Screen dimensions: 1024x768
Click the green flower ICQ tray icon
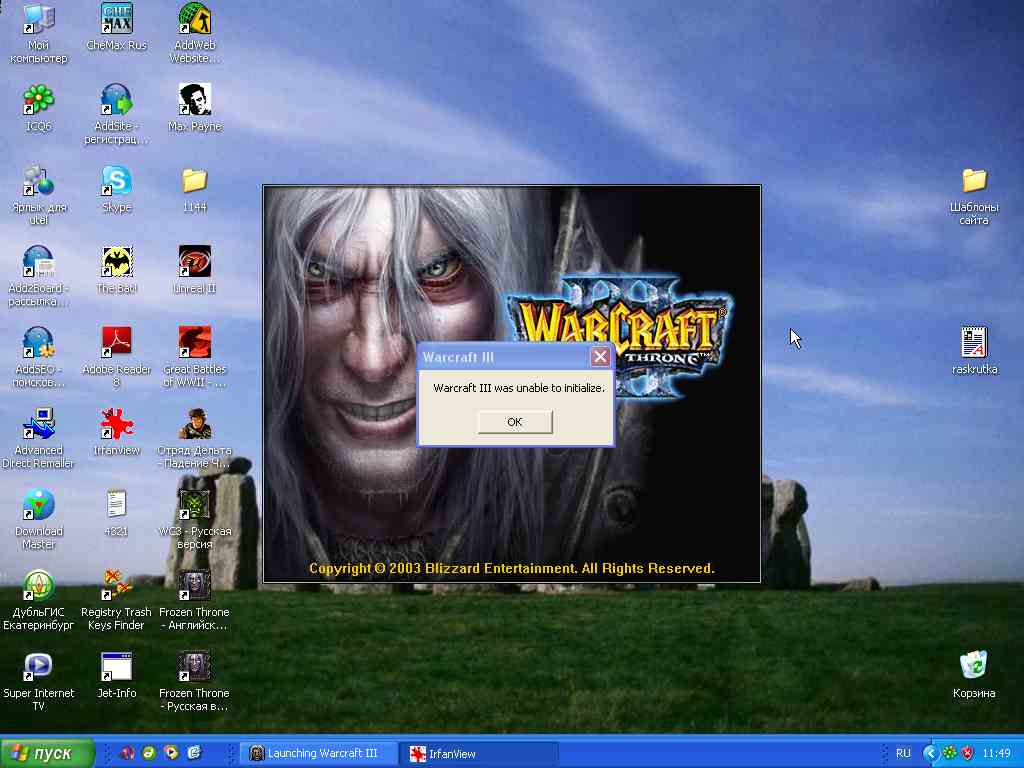[x=950, y=753]
